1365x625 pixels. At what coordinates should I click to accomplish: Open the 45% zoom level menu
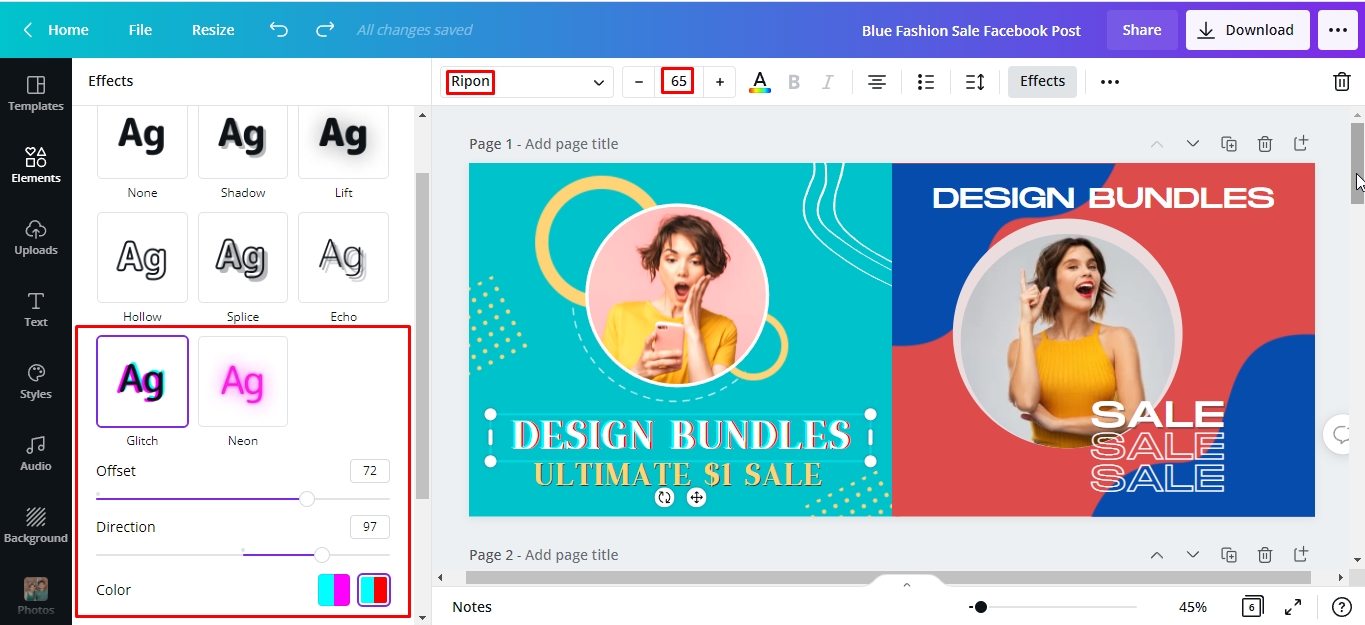(1193, 607)
